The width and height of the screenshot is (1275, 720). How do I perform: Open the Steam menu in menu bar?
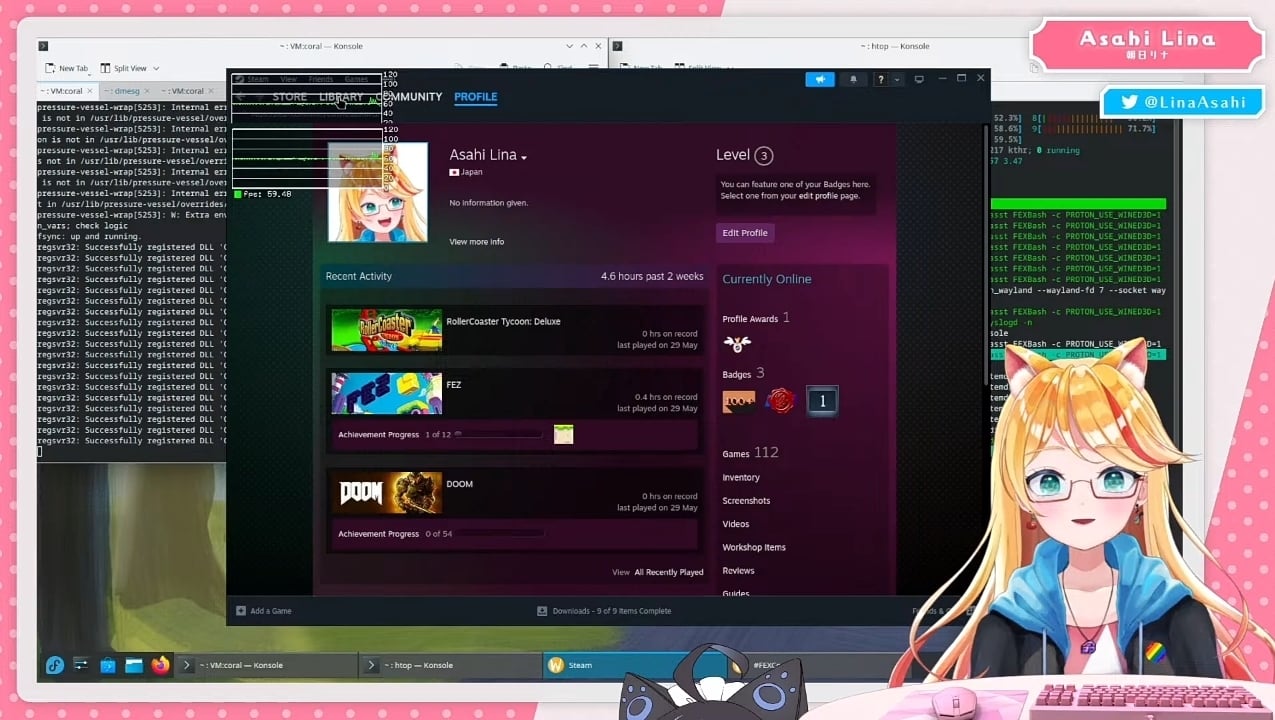[258, 79]
